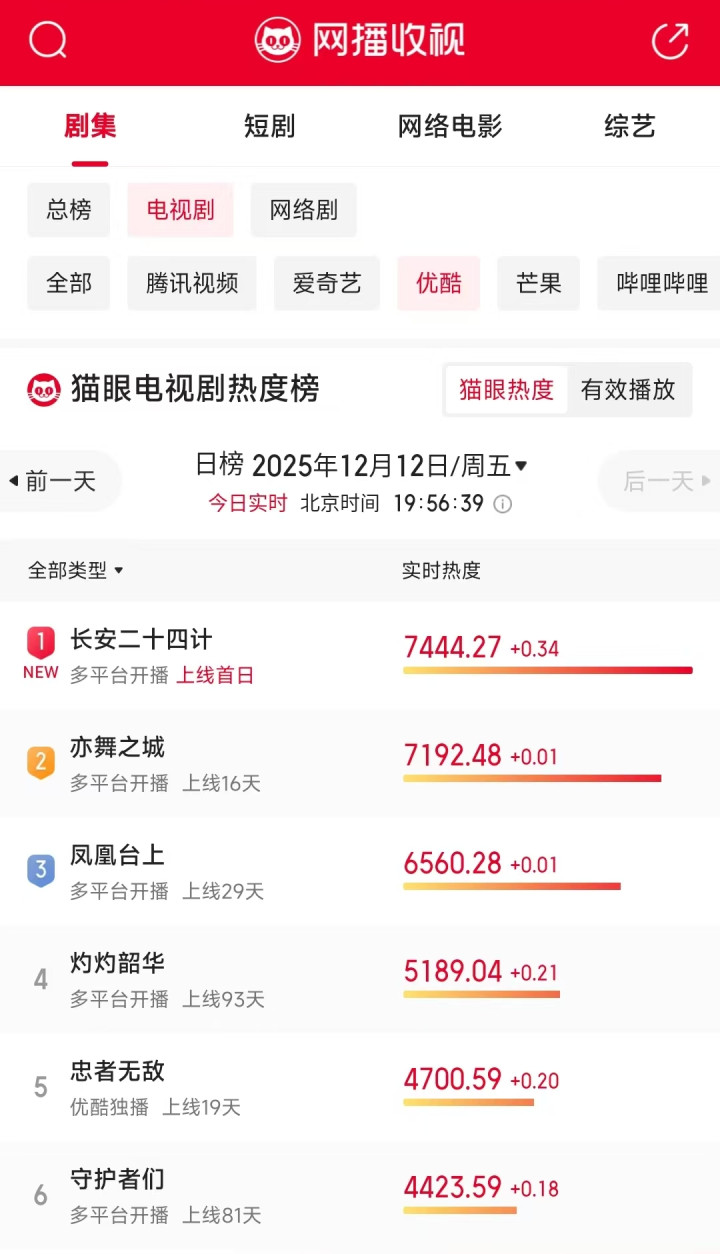Tap 长安二十四计 heat progress bar
This screenshot has width=720, height=1254.
[548, 670]
